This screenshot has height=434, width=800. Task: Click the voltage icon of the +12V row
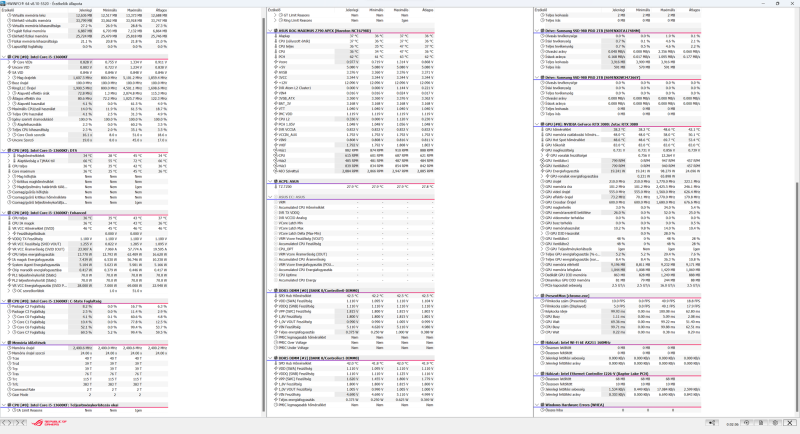point(276,83)
